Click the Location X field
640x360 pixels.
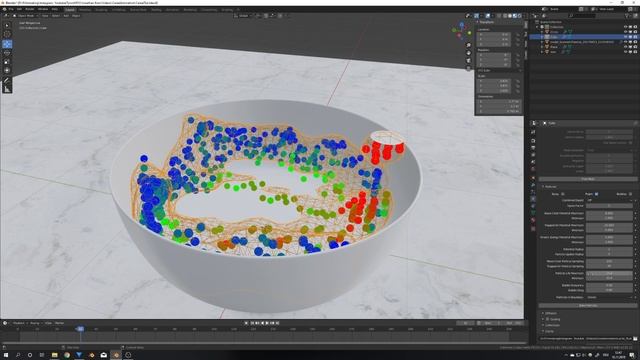(x=494, y=35)
